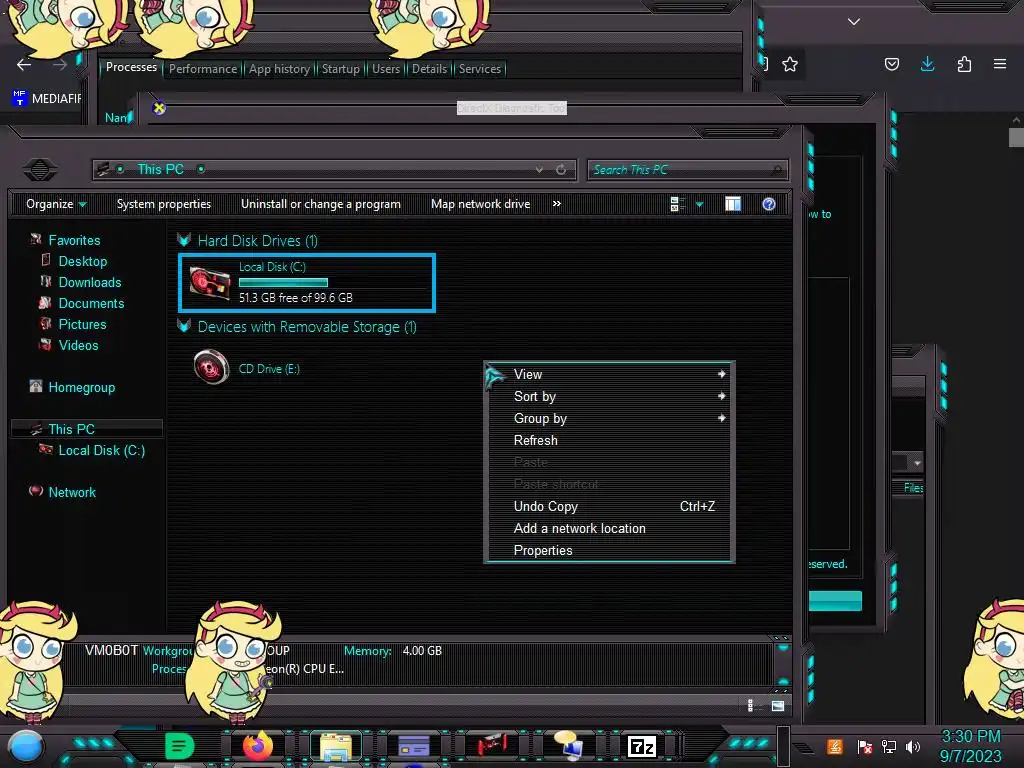Screen dimensions: 1024x768
Task: Switch to Services tab in Task Manager
Action: point(479,69)
